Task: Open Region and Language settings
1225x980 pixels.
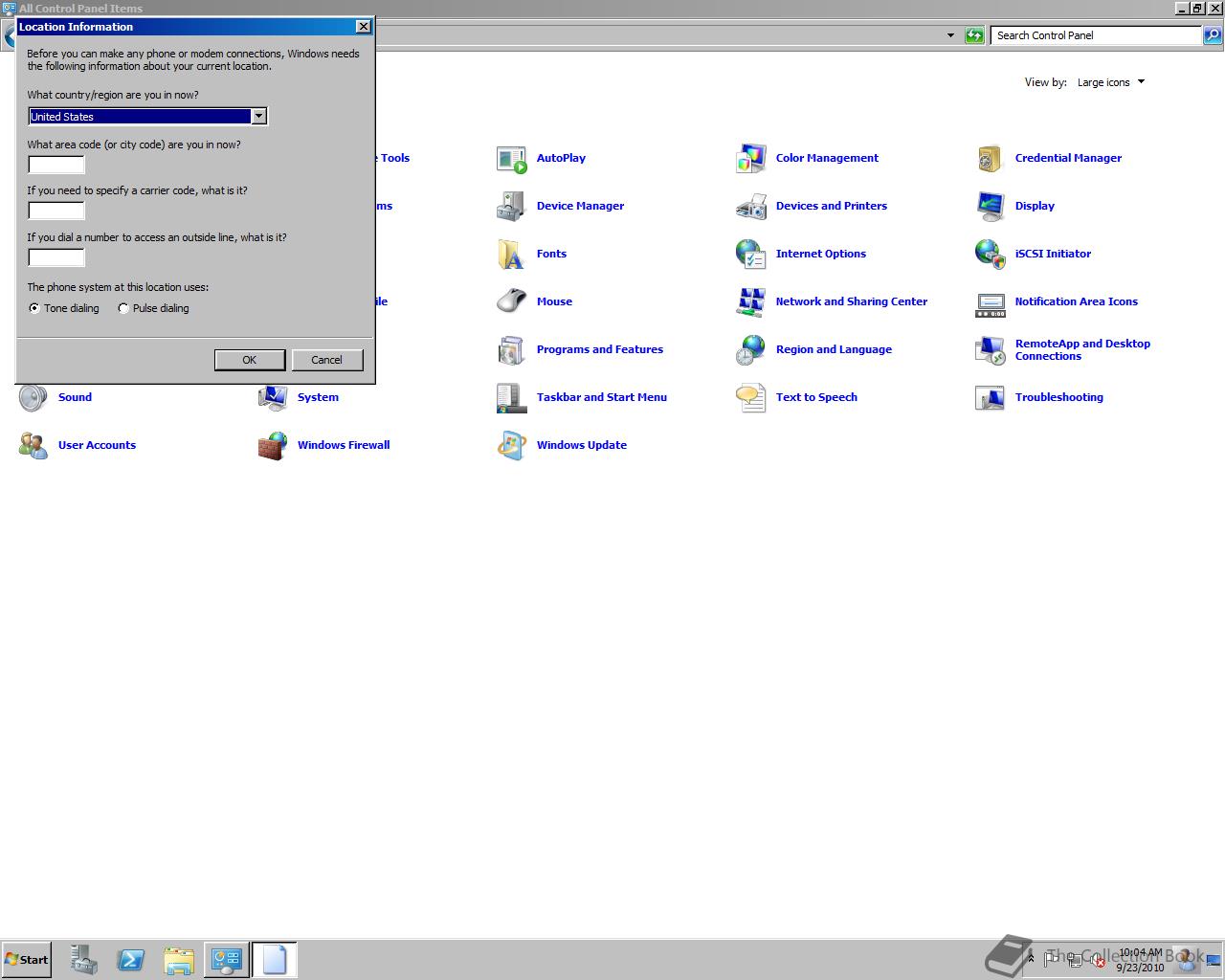Action: point(813,349)
